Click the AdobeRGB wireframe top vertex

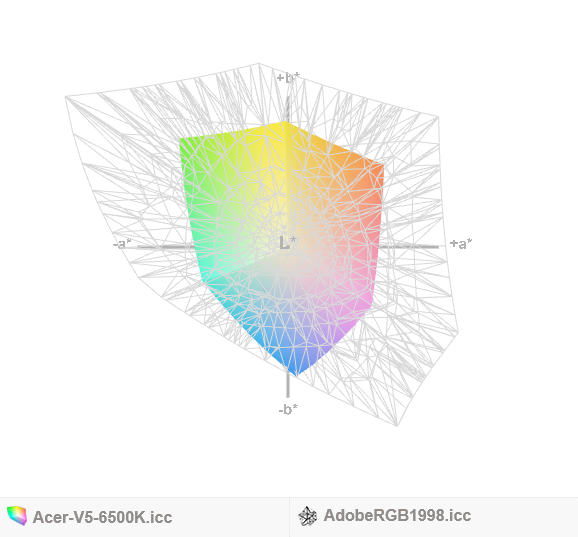point(258,64)
